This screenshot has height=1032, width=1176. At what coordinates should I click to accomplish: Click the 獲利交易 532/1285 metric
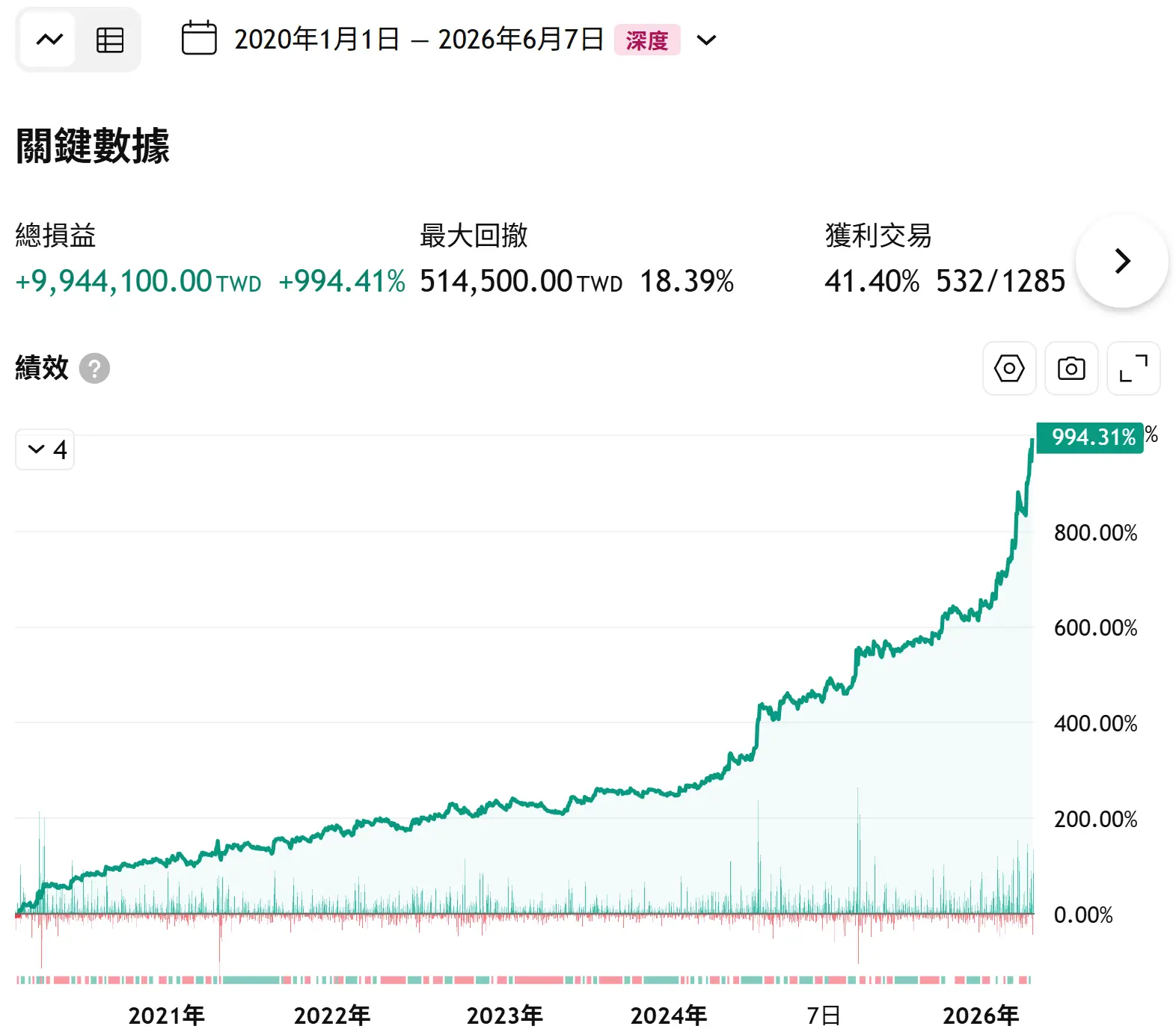point(1000,281)
